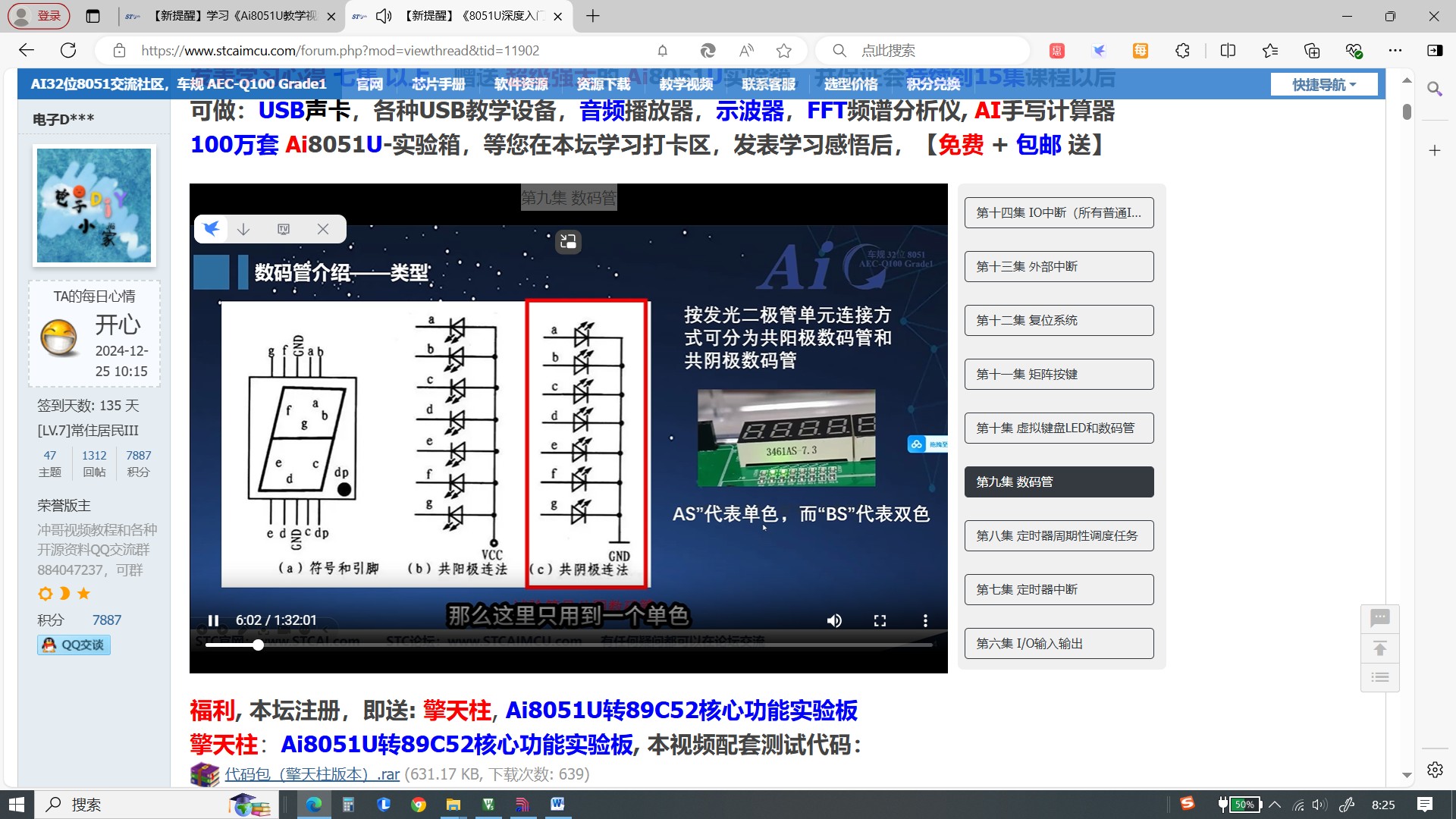Open the 官网 nav menu item

[x=369, y=84]
